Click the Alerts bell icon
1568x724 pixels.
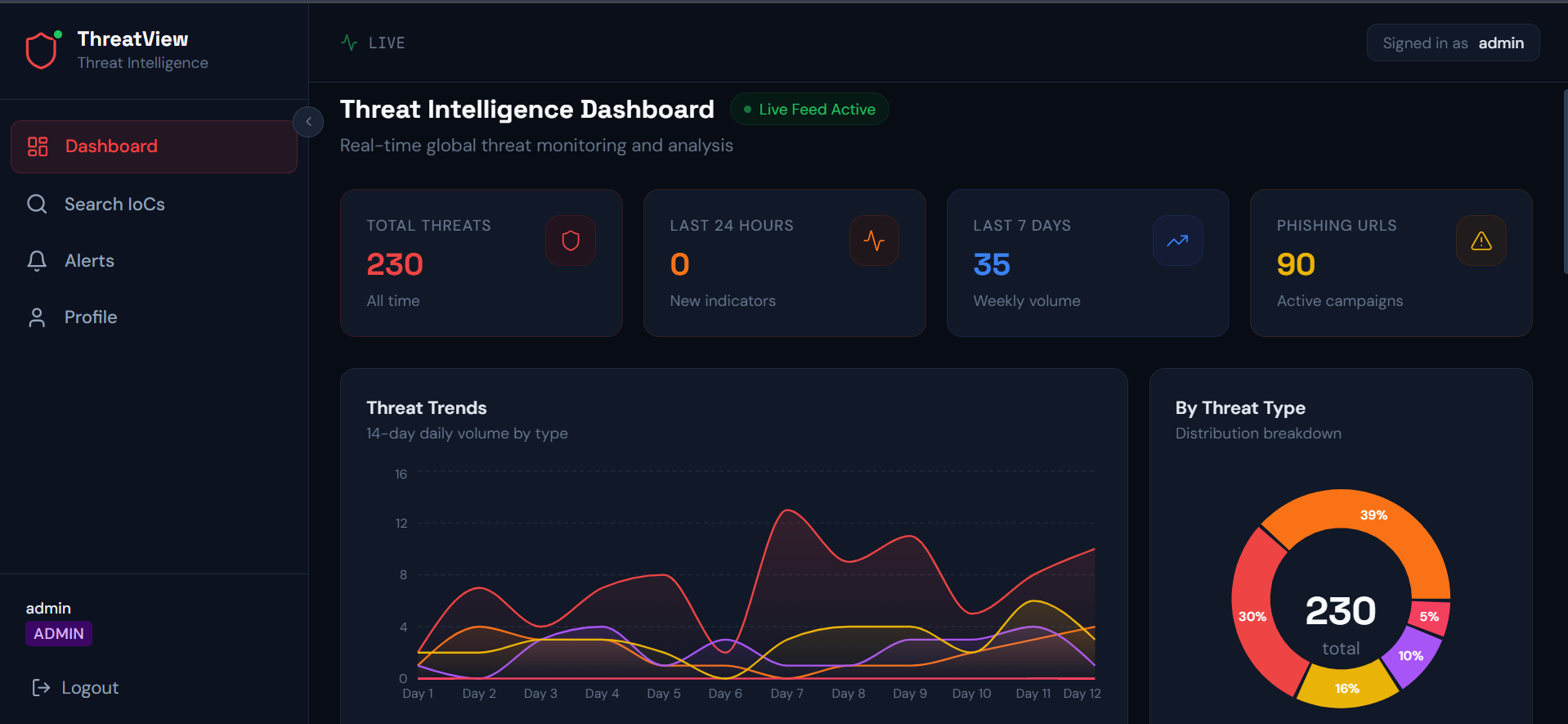tap(37, 260)
